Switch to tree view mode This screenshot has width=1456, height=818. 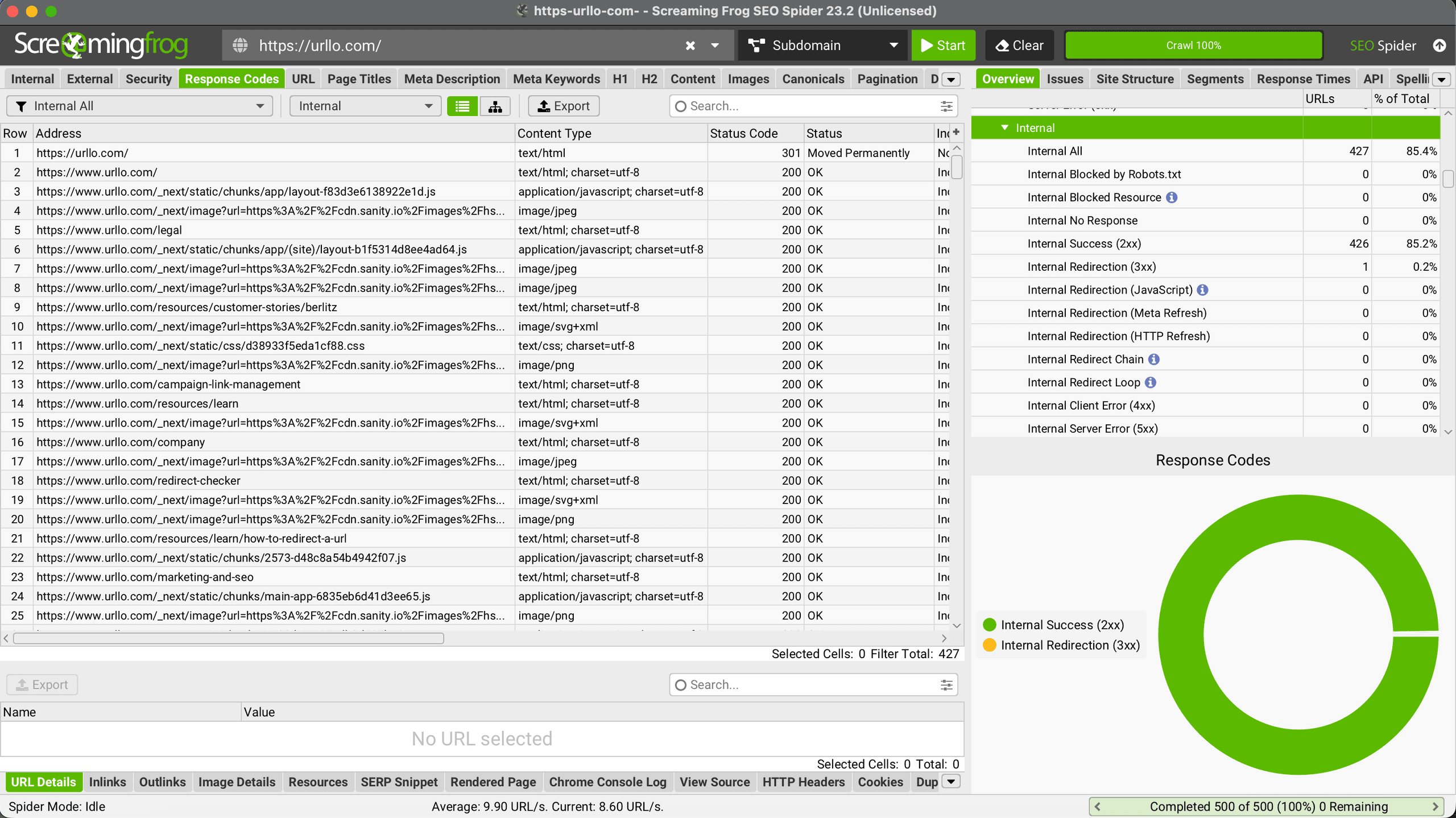pyautogui.click(x=495, y=106)
